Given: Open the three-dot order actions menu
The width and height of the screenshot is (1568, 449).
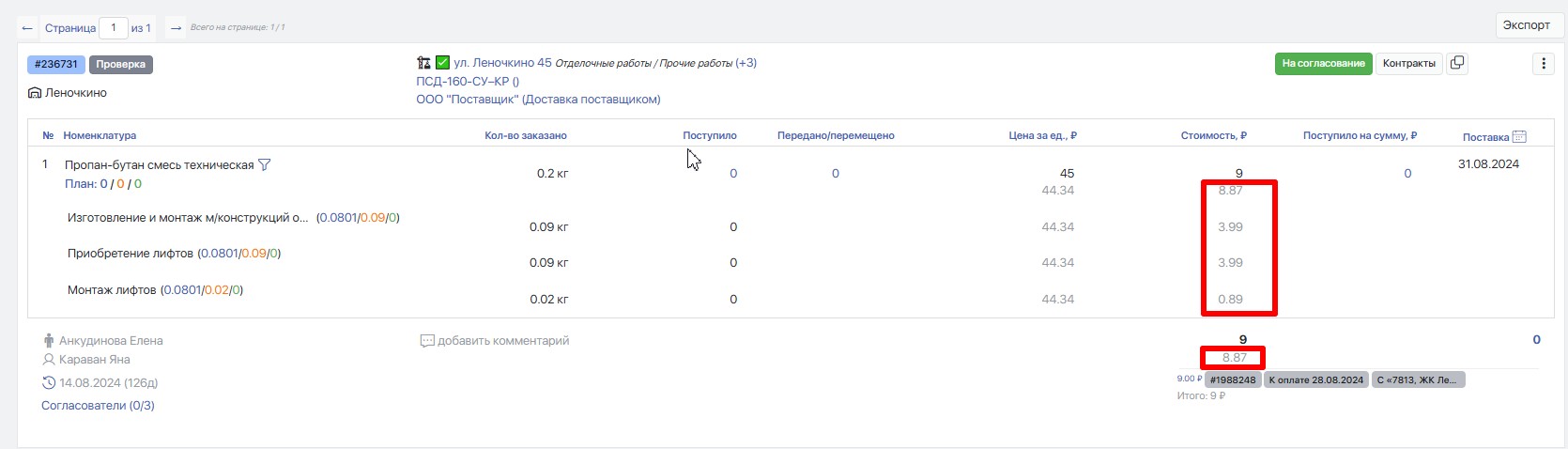Looking at the screenshot, I should click(1543, 64).
